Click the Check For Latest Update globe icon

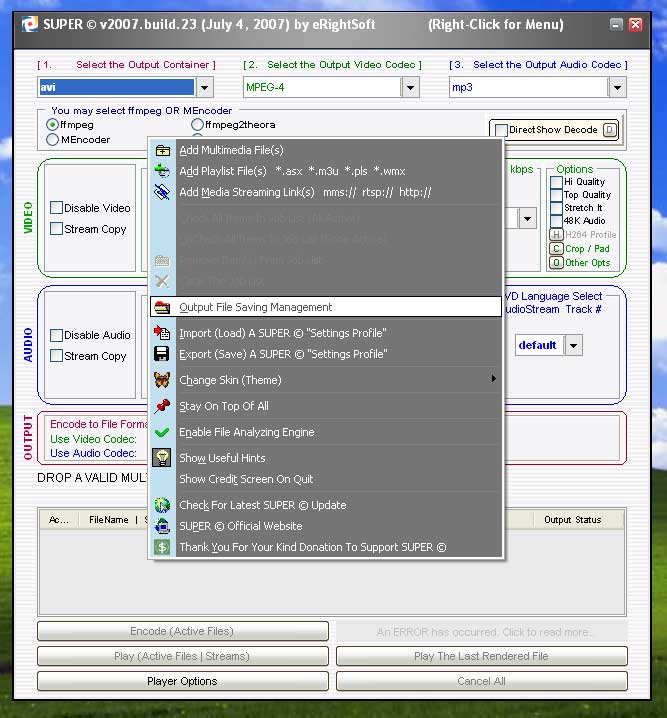(x=163, y=505)
